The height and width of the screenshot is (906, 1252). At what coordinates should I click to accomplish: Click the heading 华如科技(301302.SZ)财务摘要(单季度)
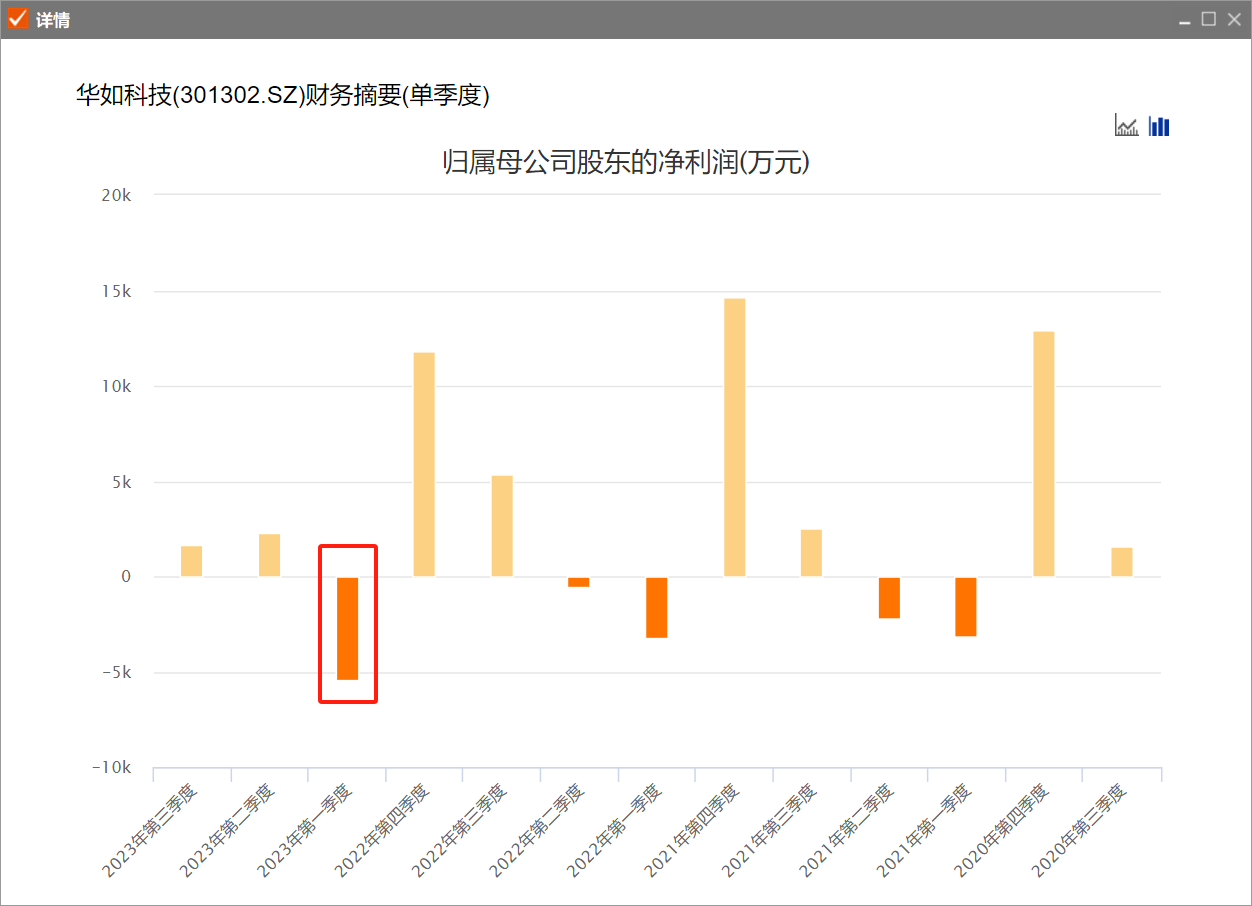pos(282,95)
